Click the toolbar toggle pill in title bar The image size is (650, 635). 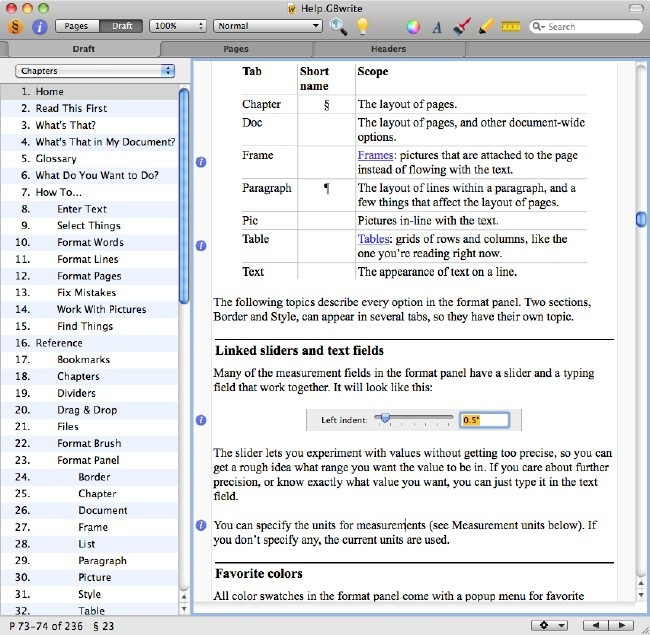[636, 8]
